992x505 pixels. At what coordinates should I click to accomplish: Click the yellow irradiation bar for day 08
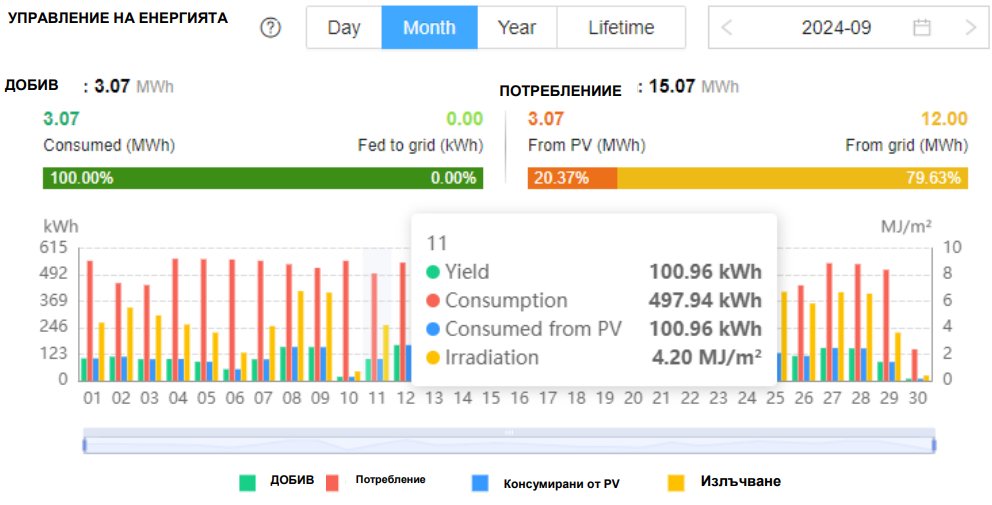pyautogui.click(x=301, y=335)
